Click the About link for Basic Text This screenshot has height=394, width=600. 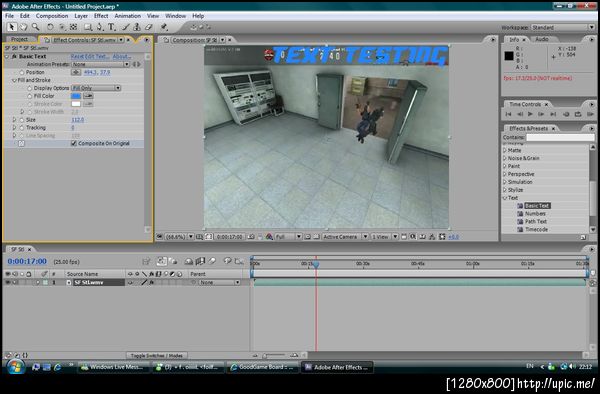coord(122,57)
